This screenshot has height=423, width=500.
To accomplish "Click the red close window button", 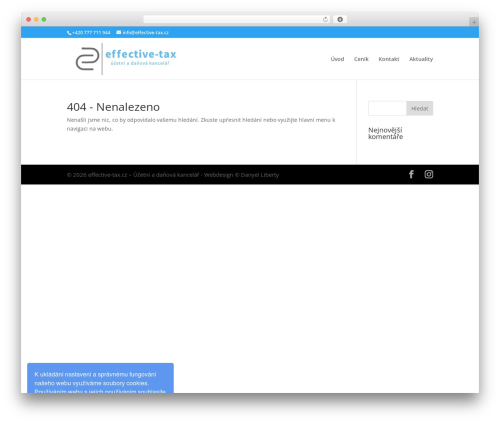I will [x=29, y=20].
